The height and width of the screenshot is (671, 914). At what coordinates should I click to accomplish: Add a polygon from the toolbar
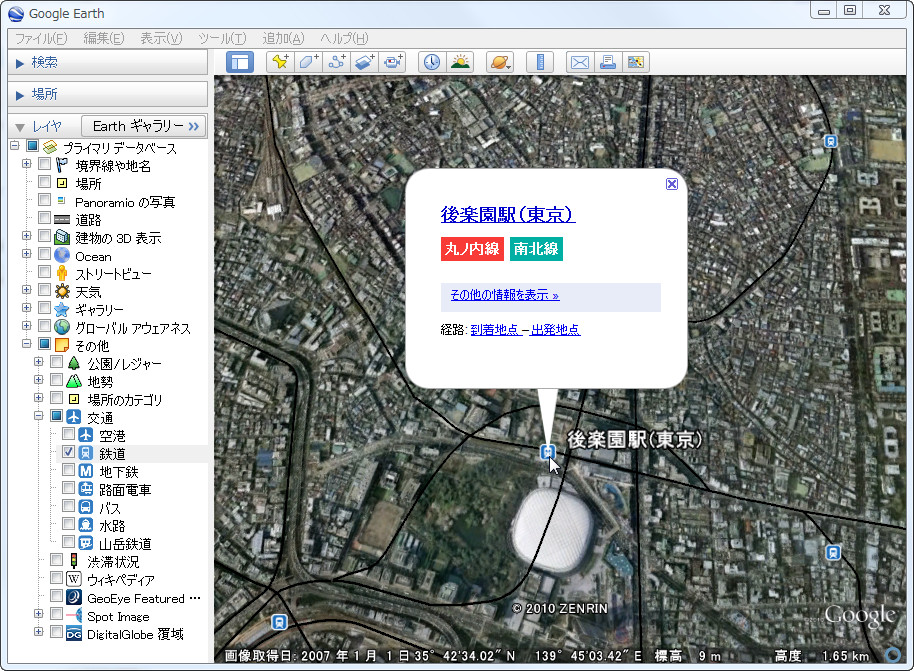click(308, 62)
